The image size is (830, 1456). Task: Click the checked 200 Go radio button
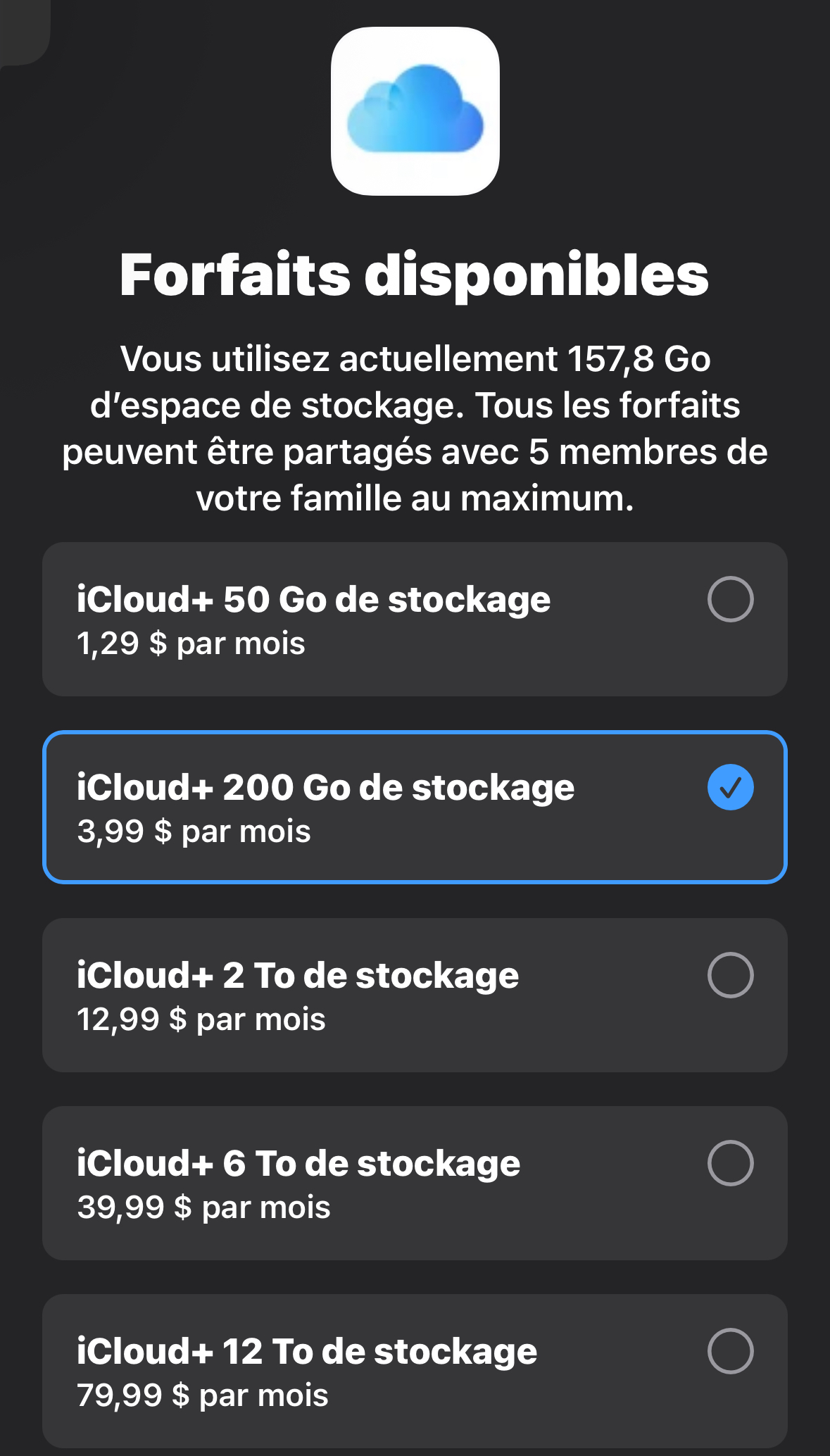[x=730, y=787]
